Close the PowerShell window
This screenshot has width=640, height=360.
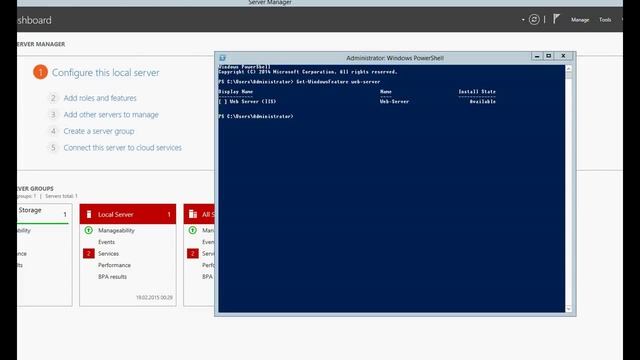(x=563, y=56)
